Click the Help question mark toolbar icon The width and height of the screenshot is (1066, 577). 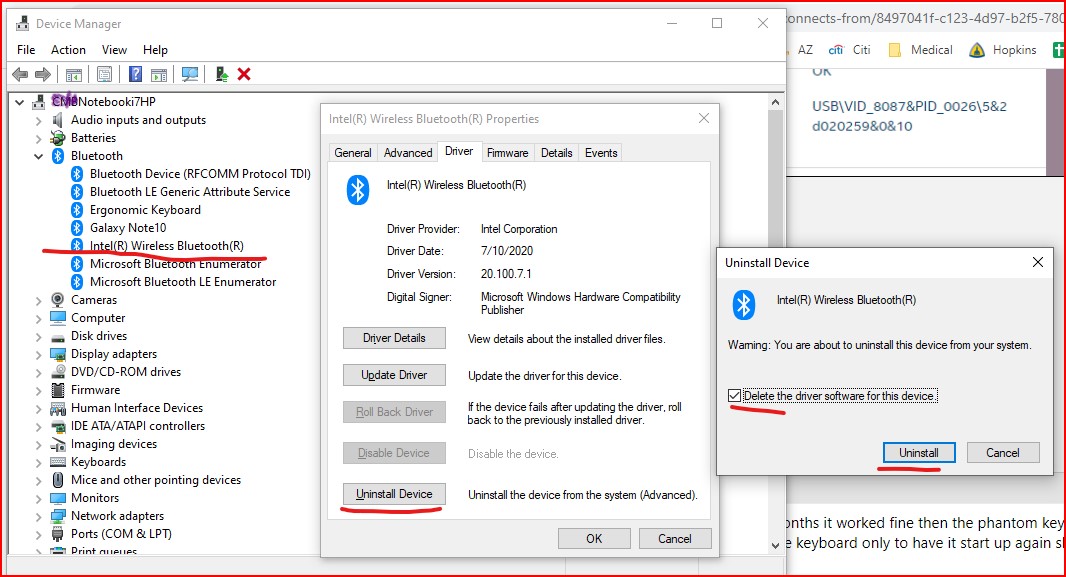135,74
